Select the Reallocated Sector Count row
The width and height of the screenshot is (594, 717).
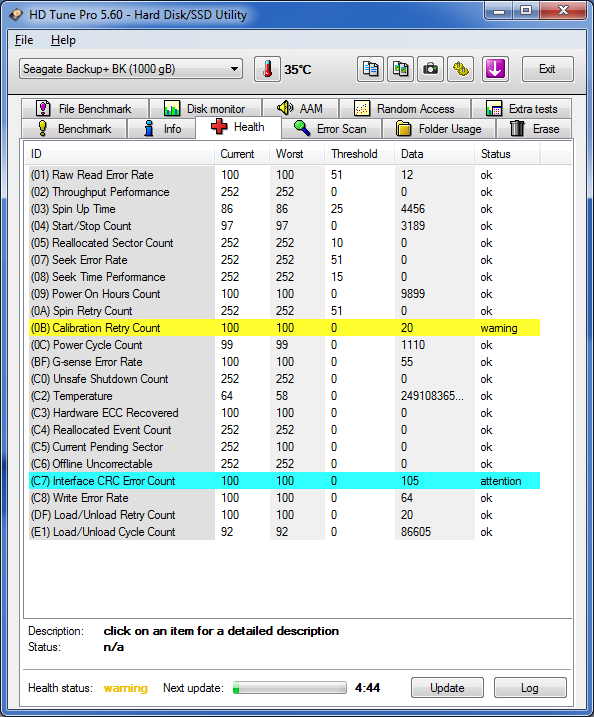coord(284,243)
